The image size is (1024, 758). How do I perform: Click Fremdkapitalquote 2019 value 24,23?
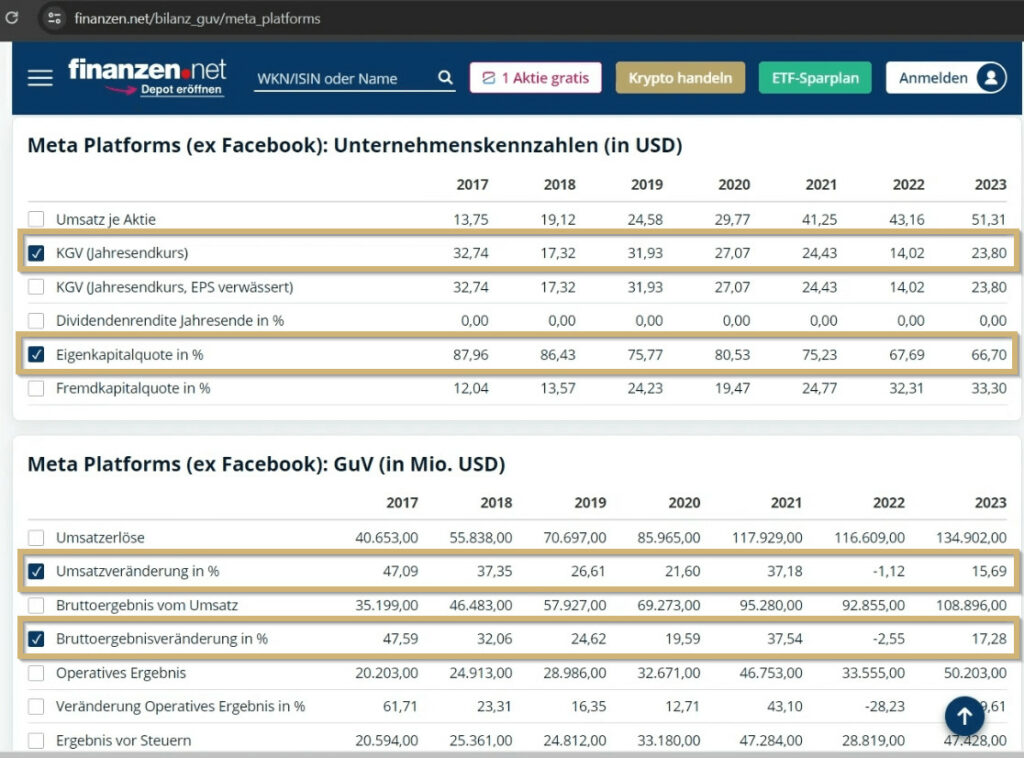(x=645, y=388)
